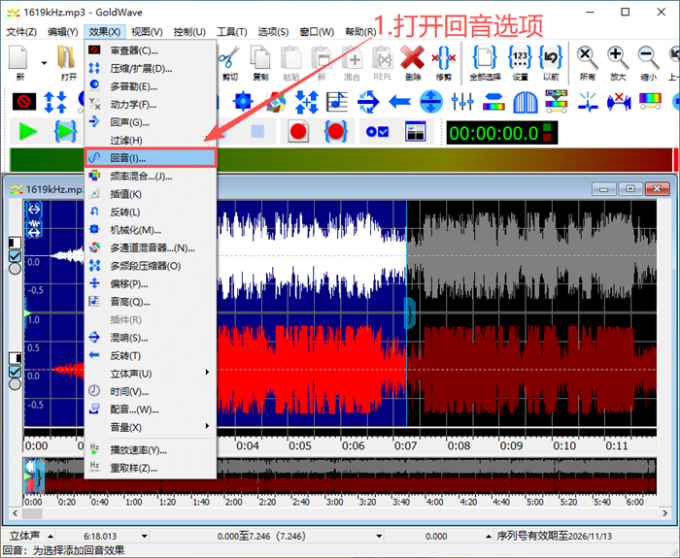Click the visual display window icon
Image resolution: width=680 pixels, height=558 pixels.
click(415, 131)
